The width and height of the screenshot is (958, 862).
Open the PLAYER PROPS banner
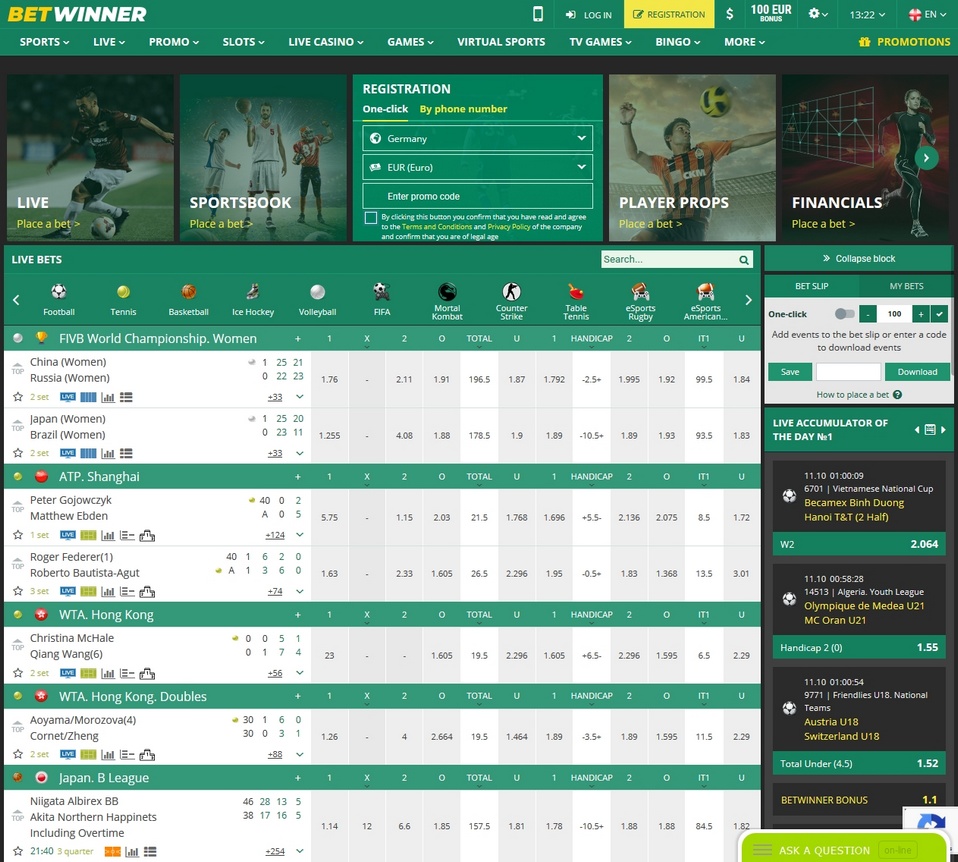click(x=692, y=158)
